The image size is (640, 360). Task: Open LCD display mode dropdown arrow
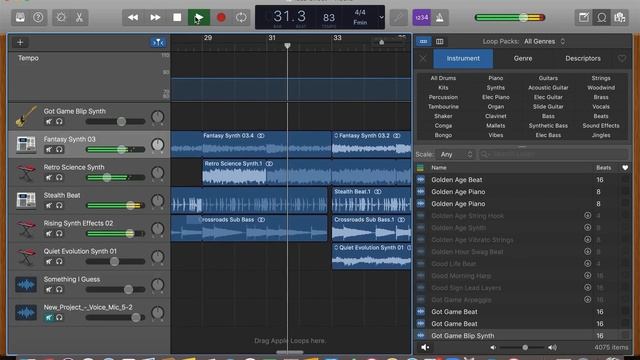coord(381,18)
